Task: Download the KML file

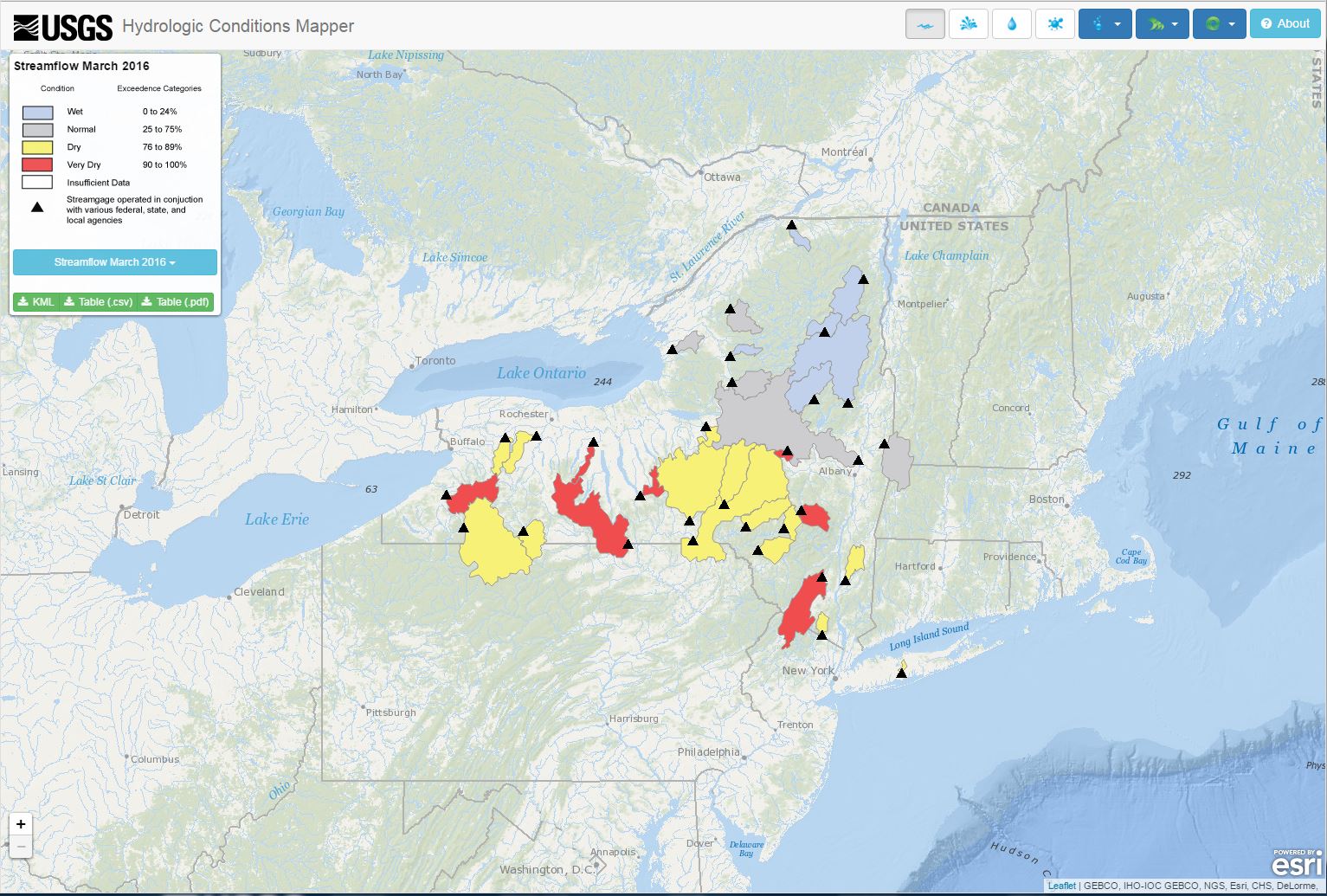Action: (35, 302)
